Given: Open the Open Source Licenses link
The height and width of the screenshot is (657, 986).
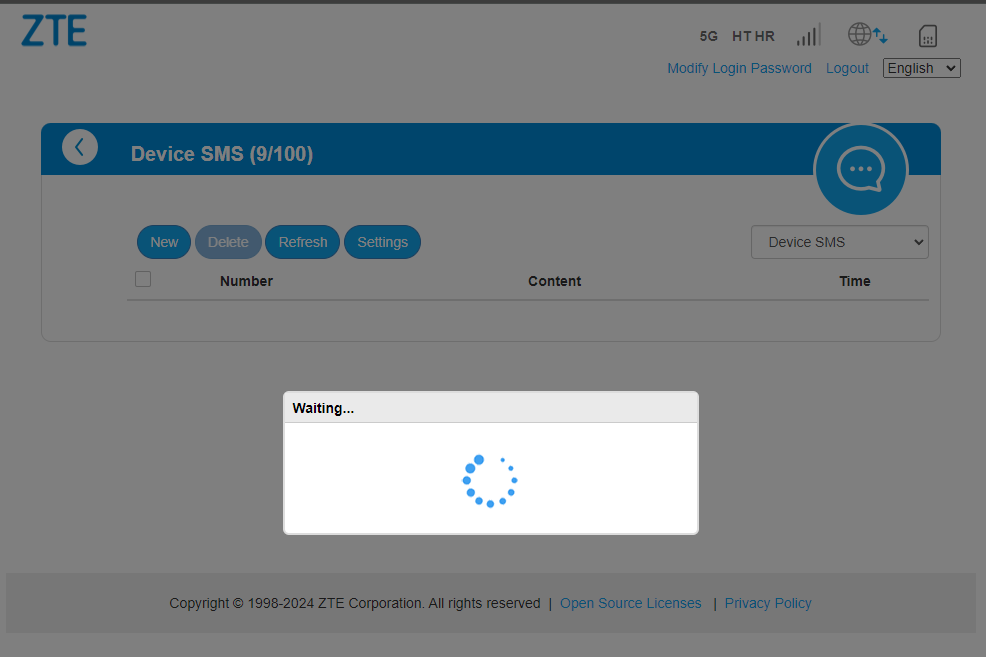Looking at the screenshot, I should click(x=631, y=603).
